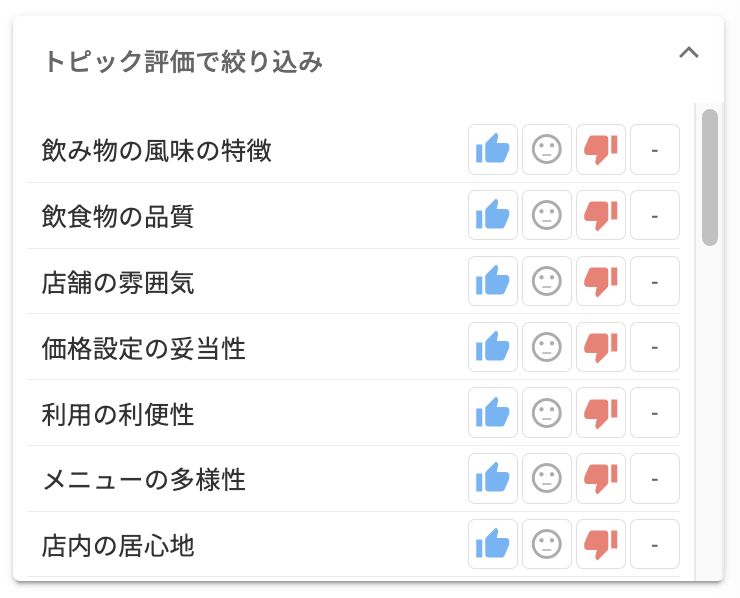
Task: Choose neutral face for メニューの多様性
Action: pyautogui.click(x=547, y=478)
